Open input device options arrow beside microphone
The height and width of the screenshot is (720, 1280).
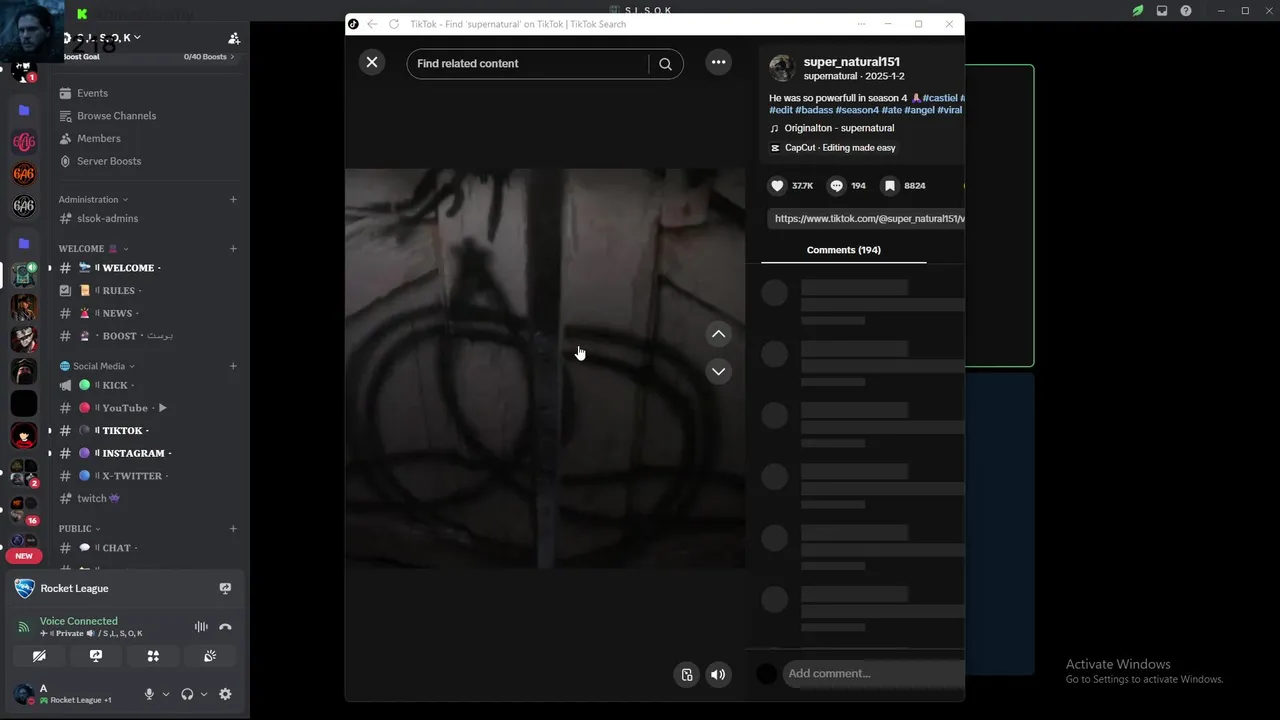(x=166, y=694)
